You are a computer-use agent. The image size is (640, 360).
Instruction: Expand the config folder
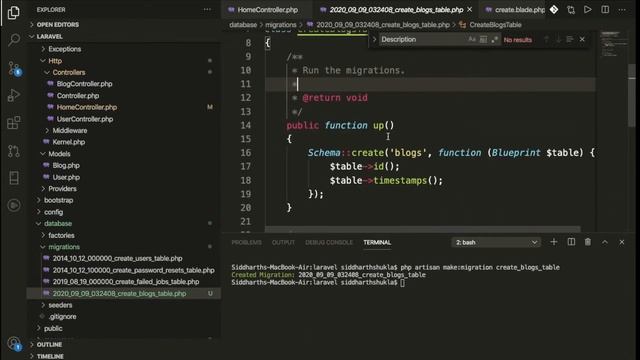(x=53, y=212)
